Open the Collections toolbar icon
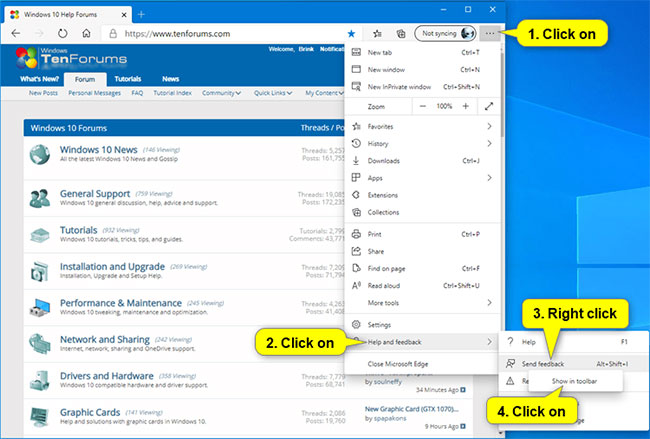This screenshot has width=650, height=439. (401, 34)
